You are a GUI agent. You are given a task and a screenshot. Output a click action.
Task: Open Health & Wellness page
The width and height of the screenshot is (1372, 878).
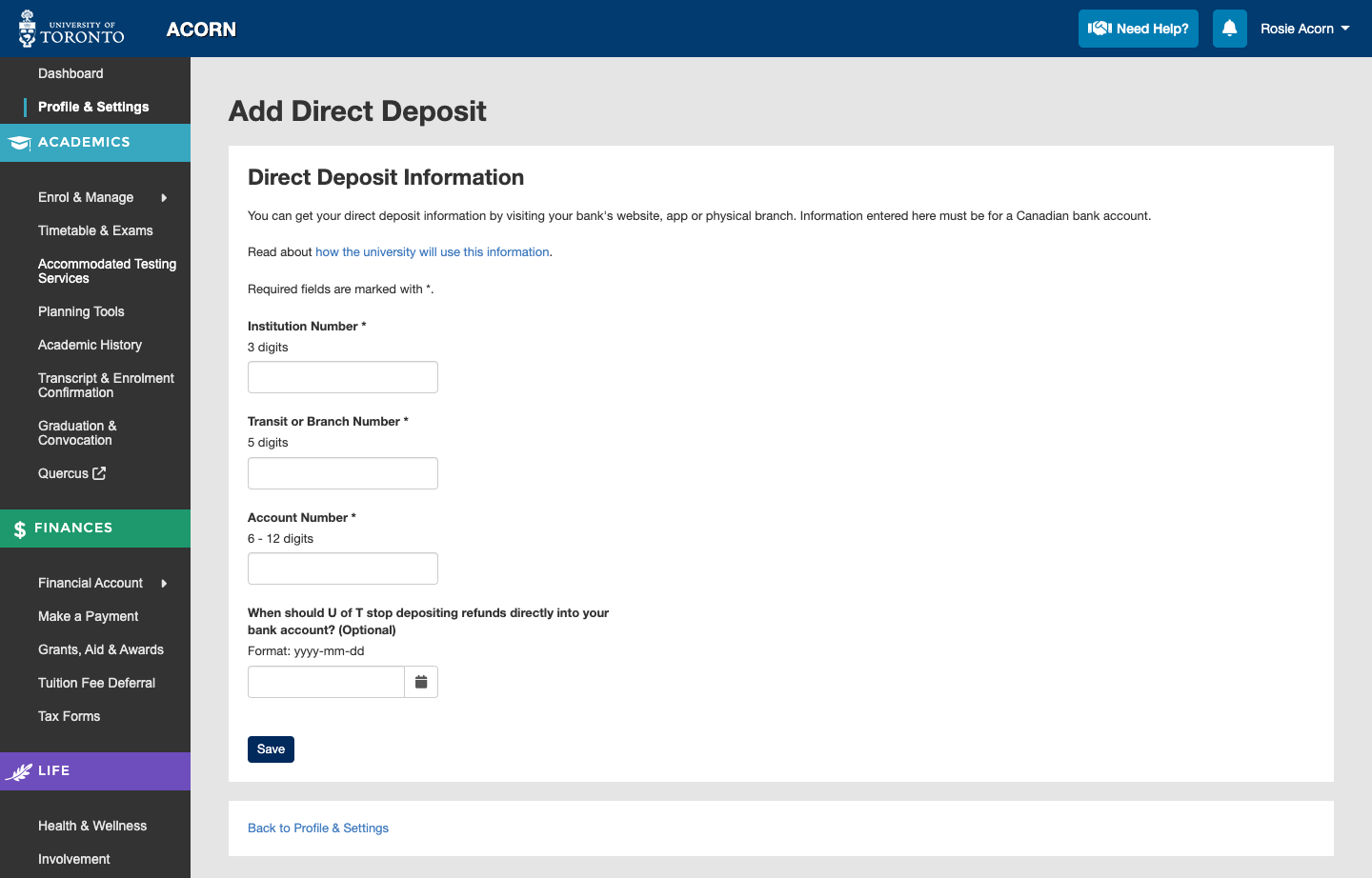click(92, 826)
